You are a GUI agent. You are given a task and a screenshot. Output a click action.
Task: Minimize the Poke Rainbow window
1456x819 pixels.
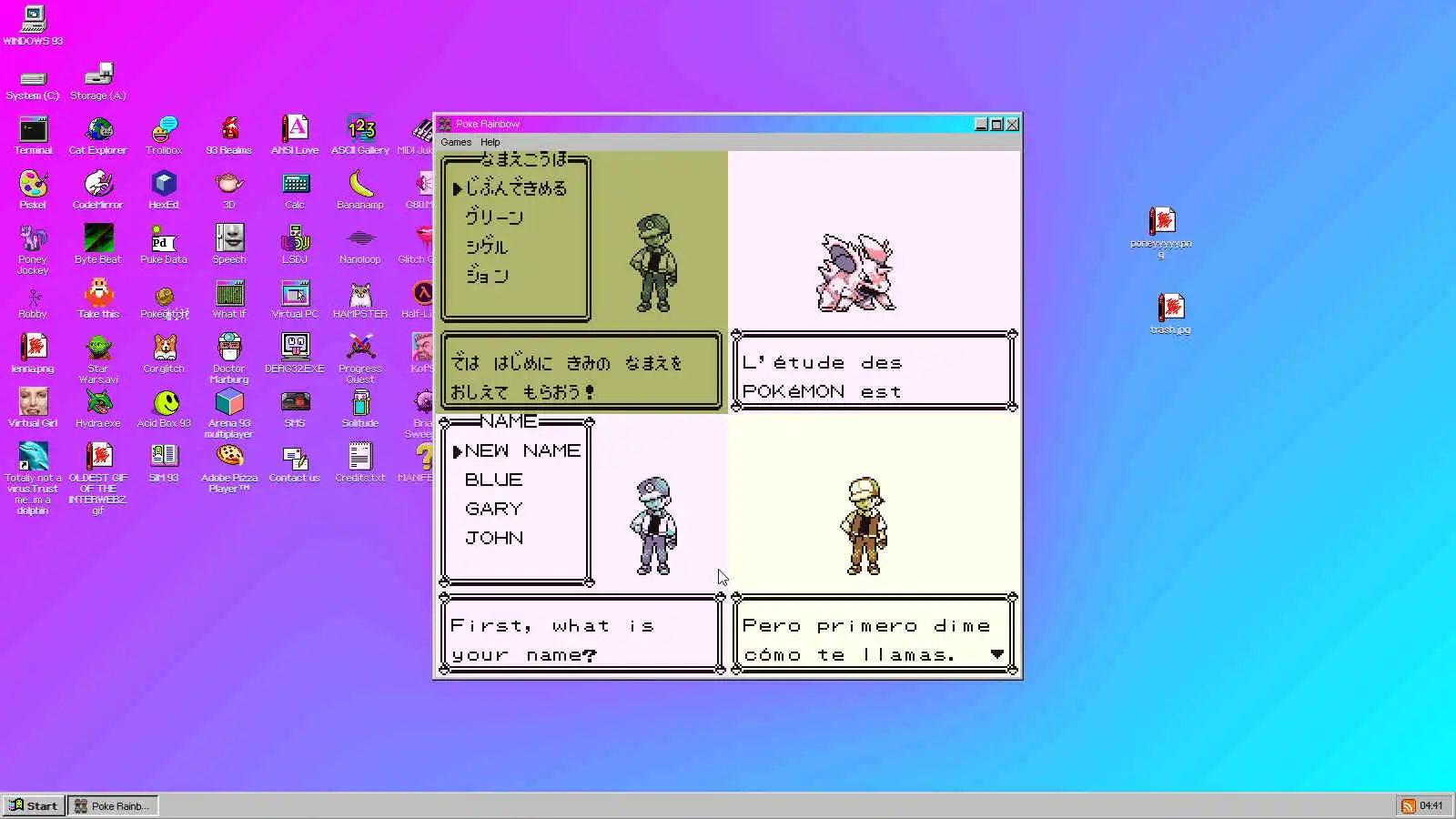pos(981,124)
